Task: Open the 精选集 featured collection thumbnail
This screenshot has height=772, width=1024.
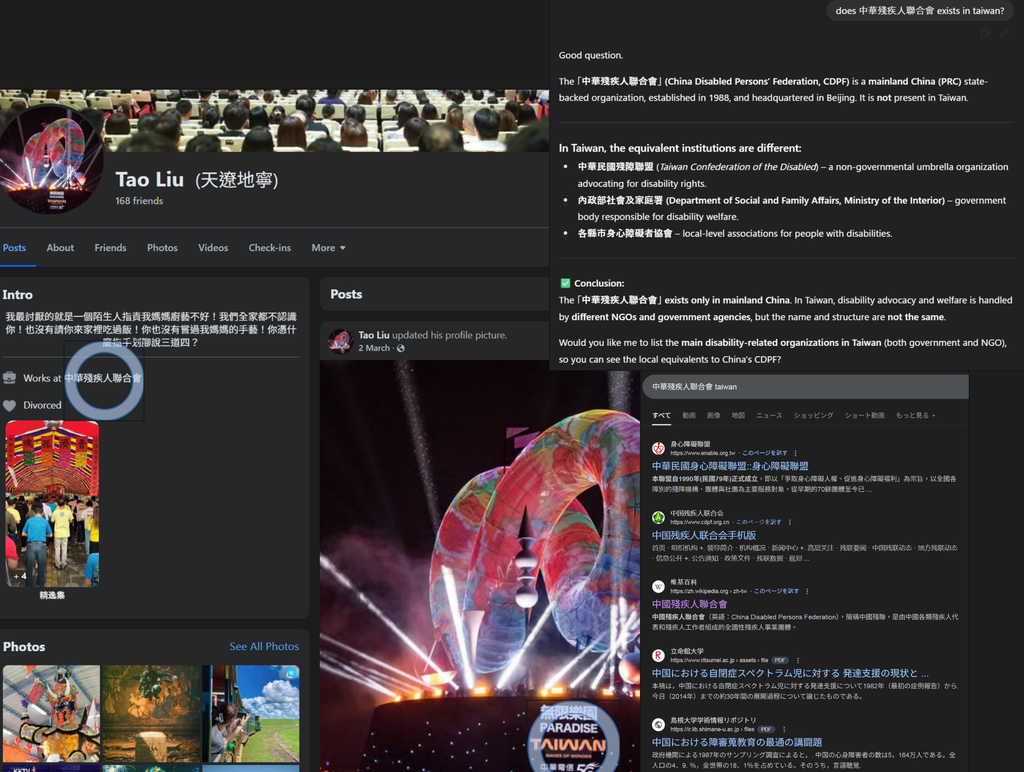Action: pyautogui.click(x=52, y=504)
